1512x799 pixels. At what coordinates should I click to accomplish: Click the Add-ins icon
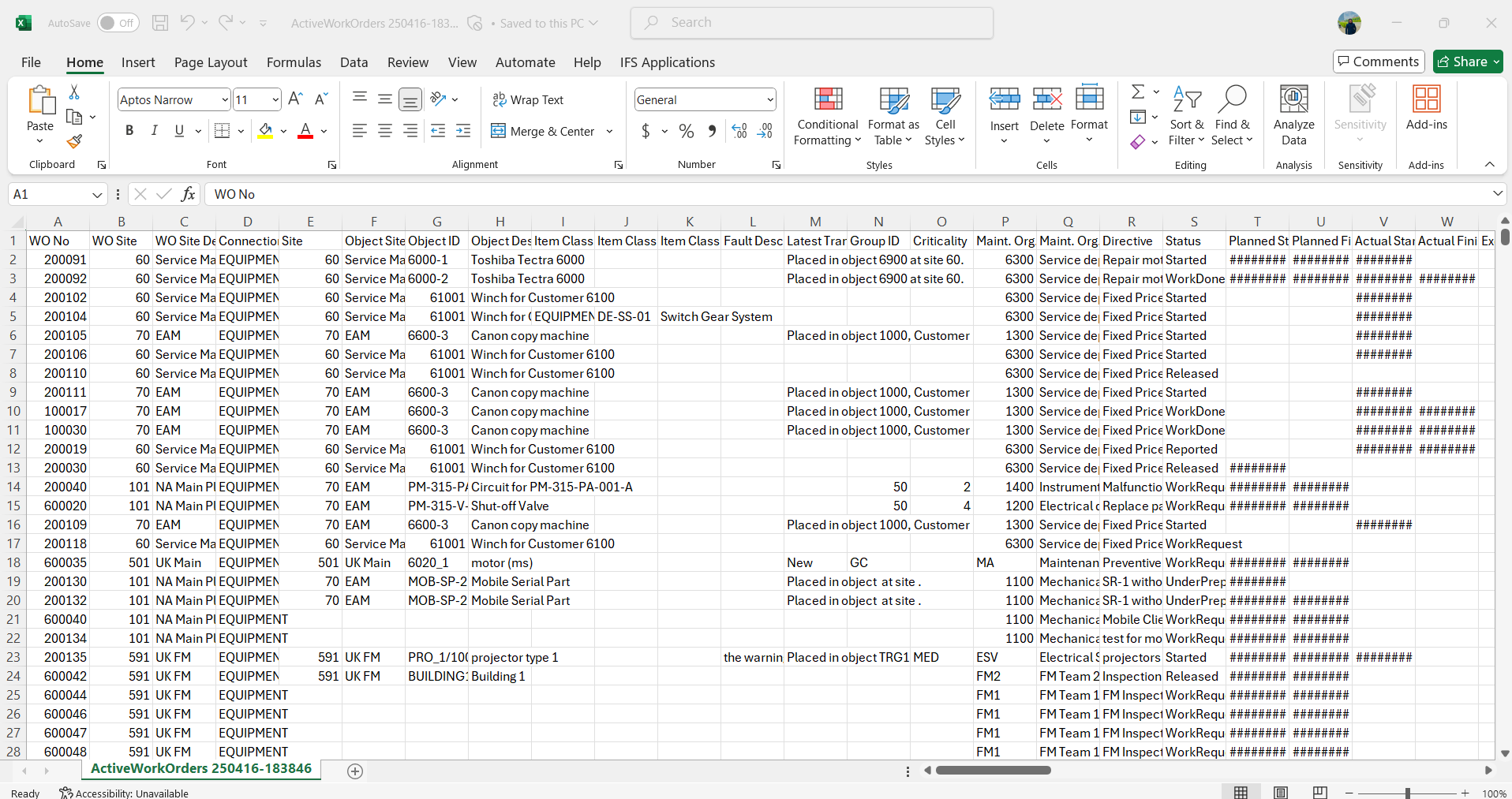1427,108
